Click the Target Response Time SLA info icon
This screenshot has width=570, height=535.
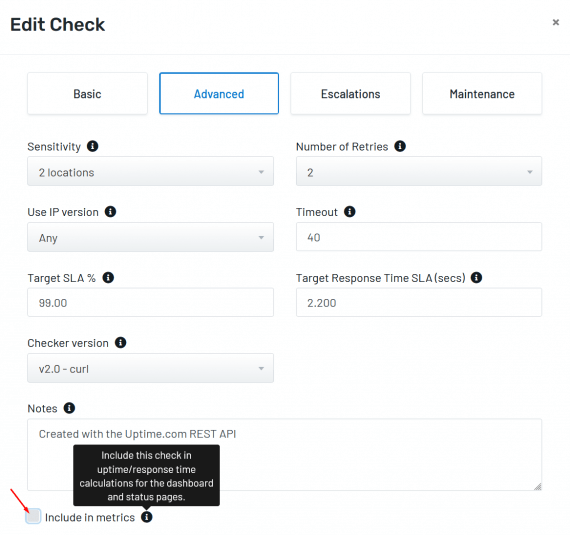[476, 278]
